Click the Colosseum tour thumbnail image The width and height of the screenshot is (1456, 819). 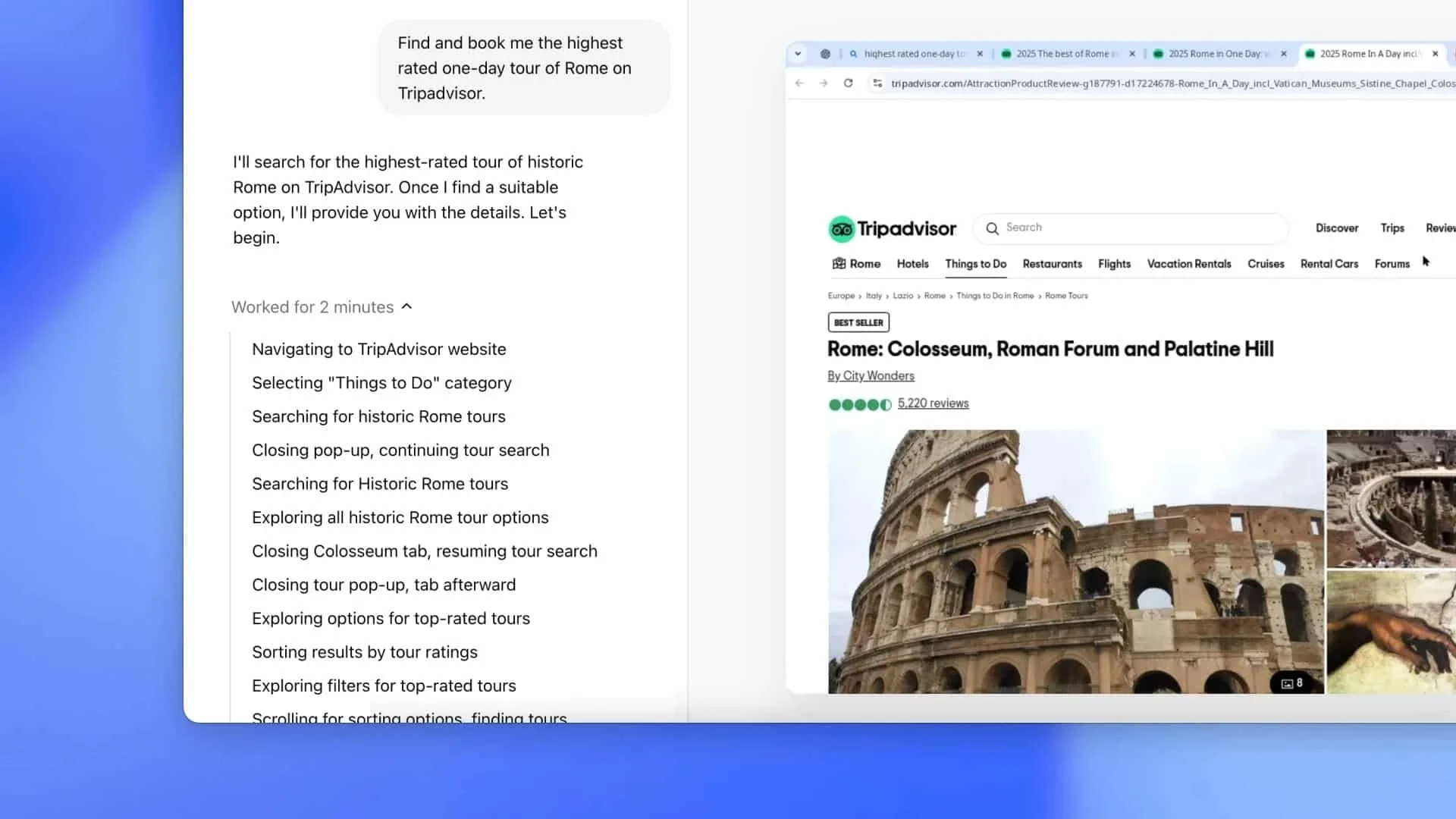(1075, 560)
